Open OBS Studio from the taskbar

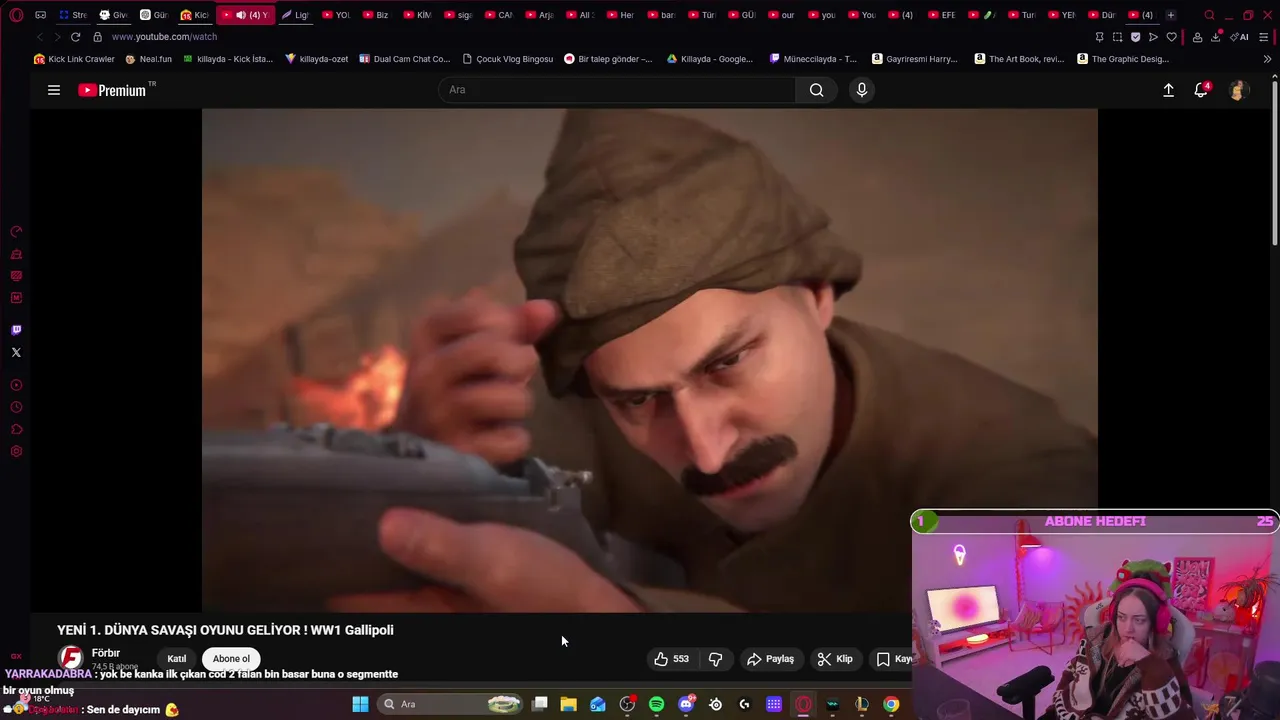tap(628, 704)
